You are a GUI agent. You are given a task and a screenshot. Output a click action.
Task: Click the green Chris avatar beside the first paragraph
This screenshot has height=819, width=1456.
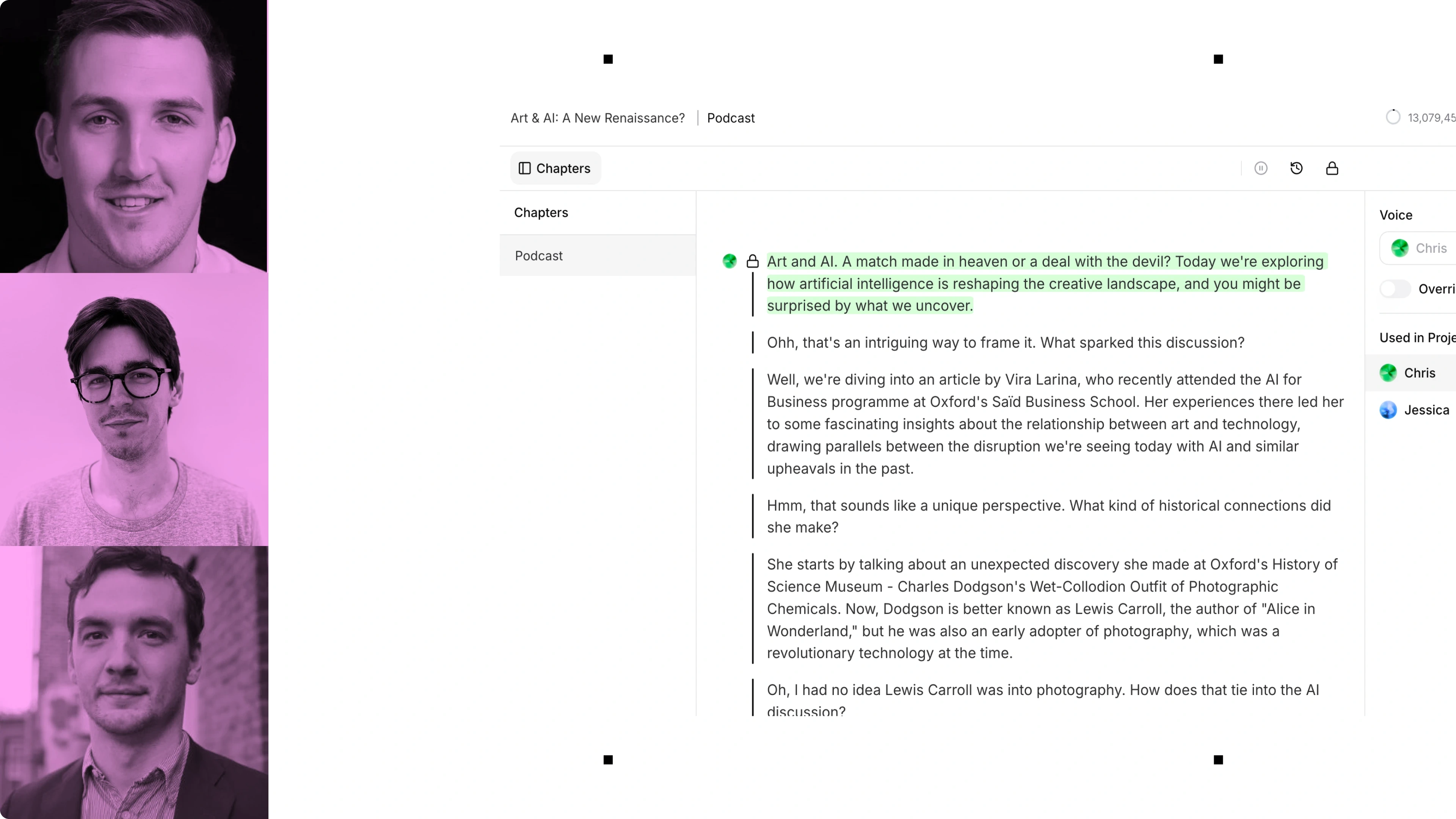point(729,260)
